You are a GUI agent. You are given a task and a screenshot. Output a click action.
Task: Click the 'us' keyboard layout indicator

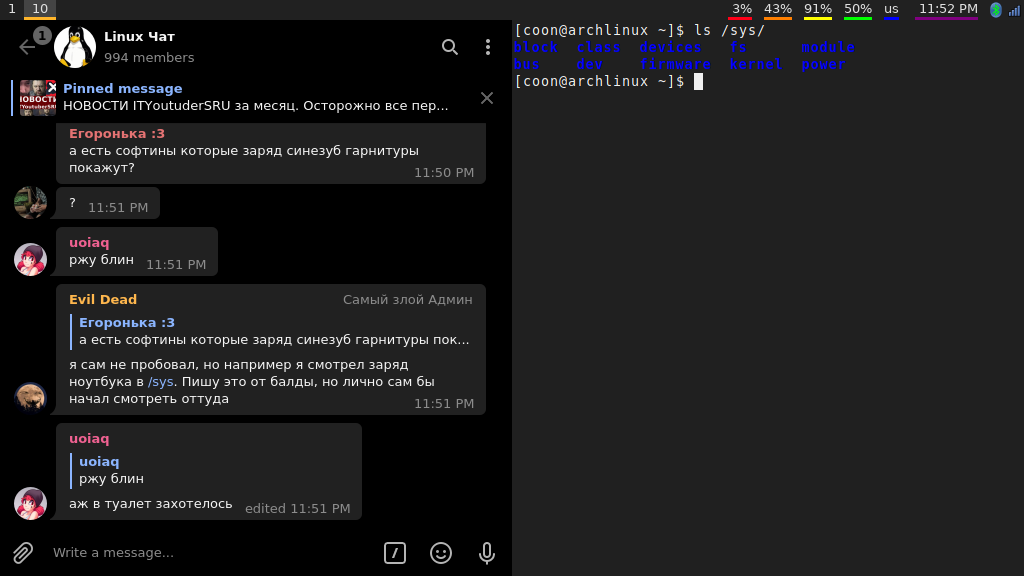[x=891, y=9]
